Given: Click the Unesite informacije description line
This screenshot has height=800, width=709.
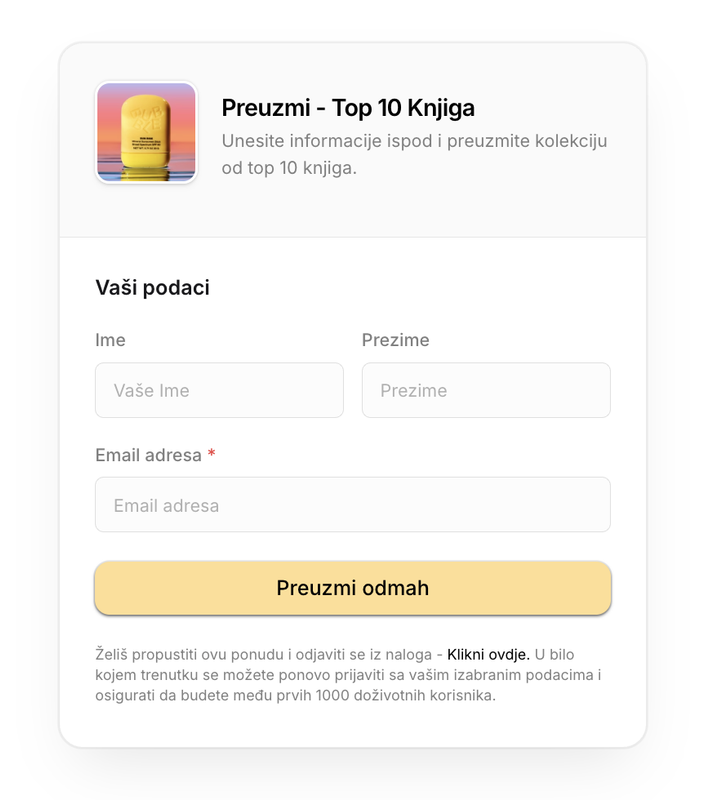Looking at the screenshot, I should point(414,141).
